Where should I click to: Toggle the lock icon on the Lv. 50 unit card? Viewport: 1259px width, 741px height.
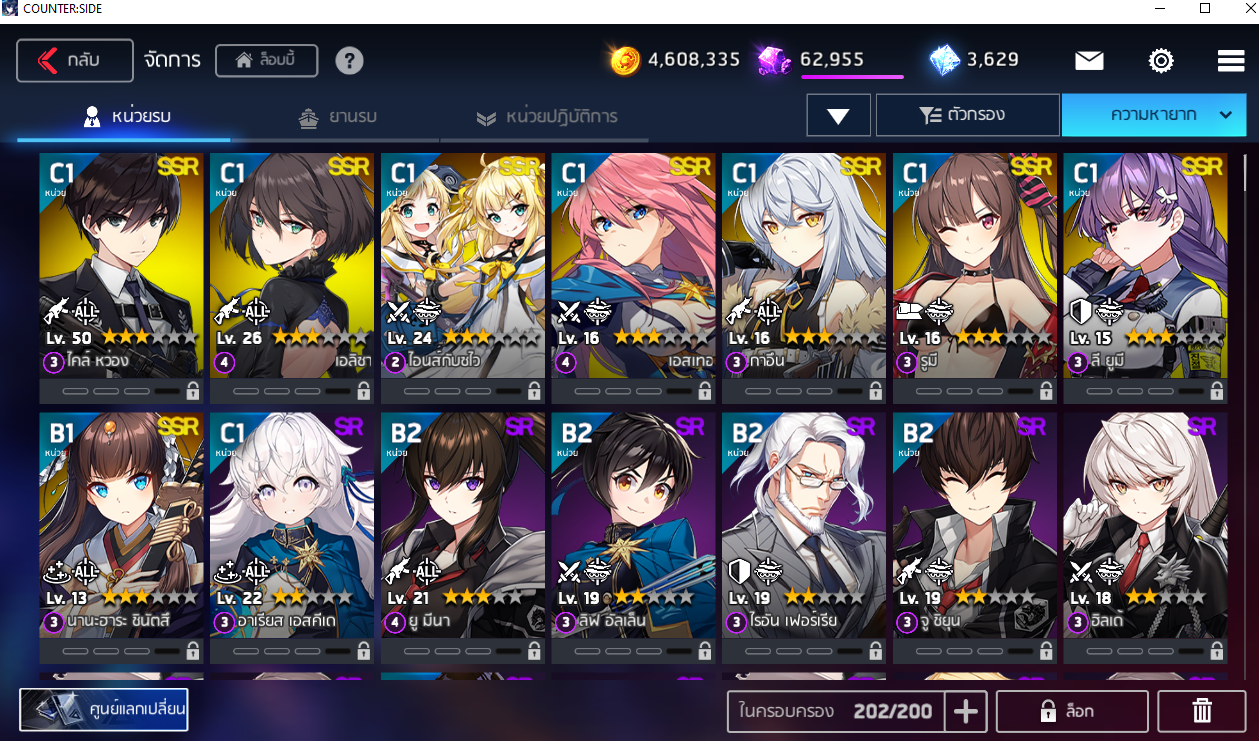(x=193, y=391)
